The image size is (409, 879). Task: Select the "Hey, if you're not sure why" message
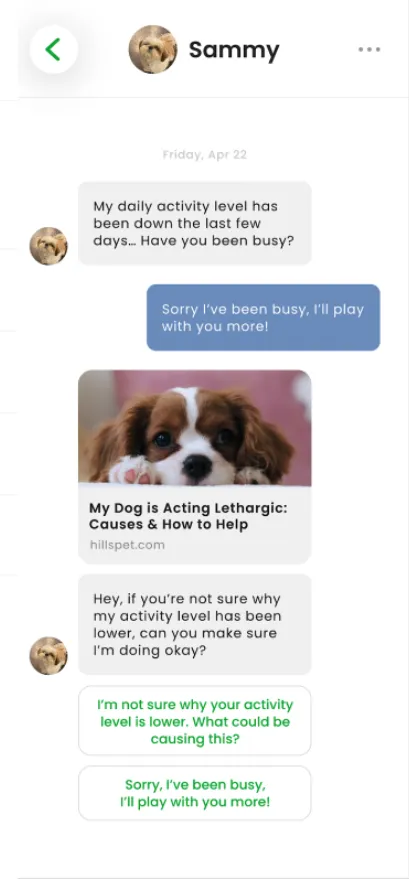tap(194, 624)
